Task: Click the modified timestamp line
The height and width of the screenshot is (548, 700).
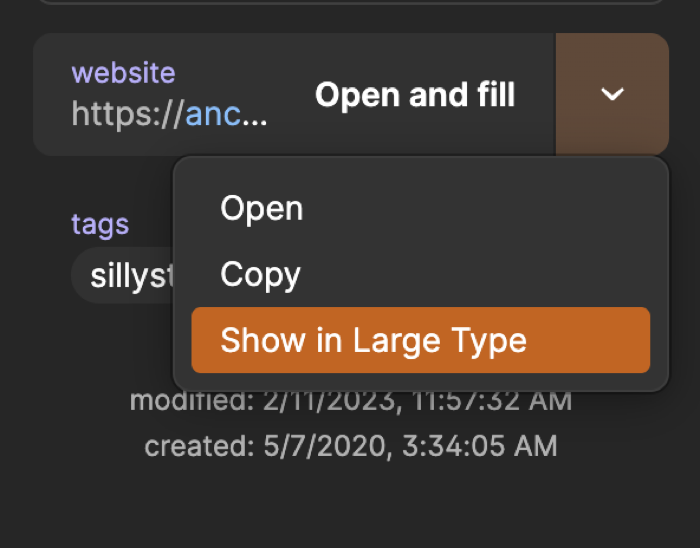Action: 350,403
